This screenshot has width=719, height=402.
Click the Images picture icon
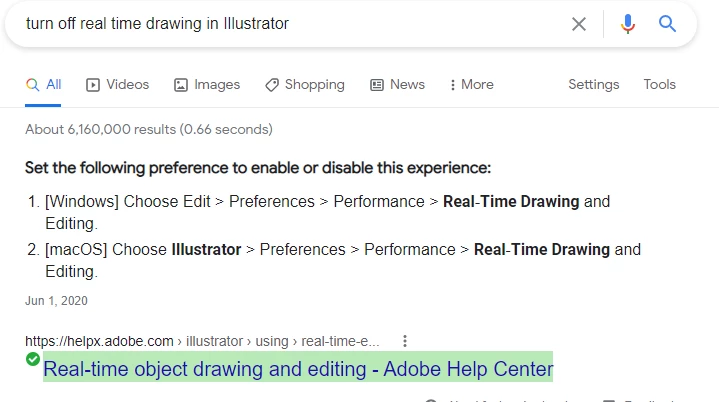point(181,85)
